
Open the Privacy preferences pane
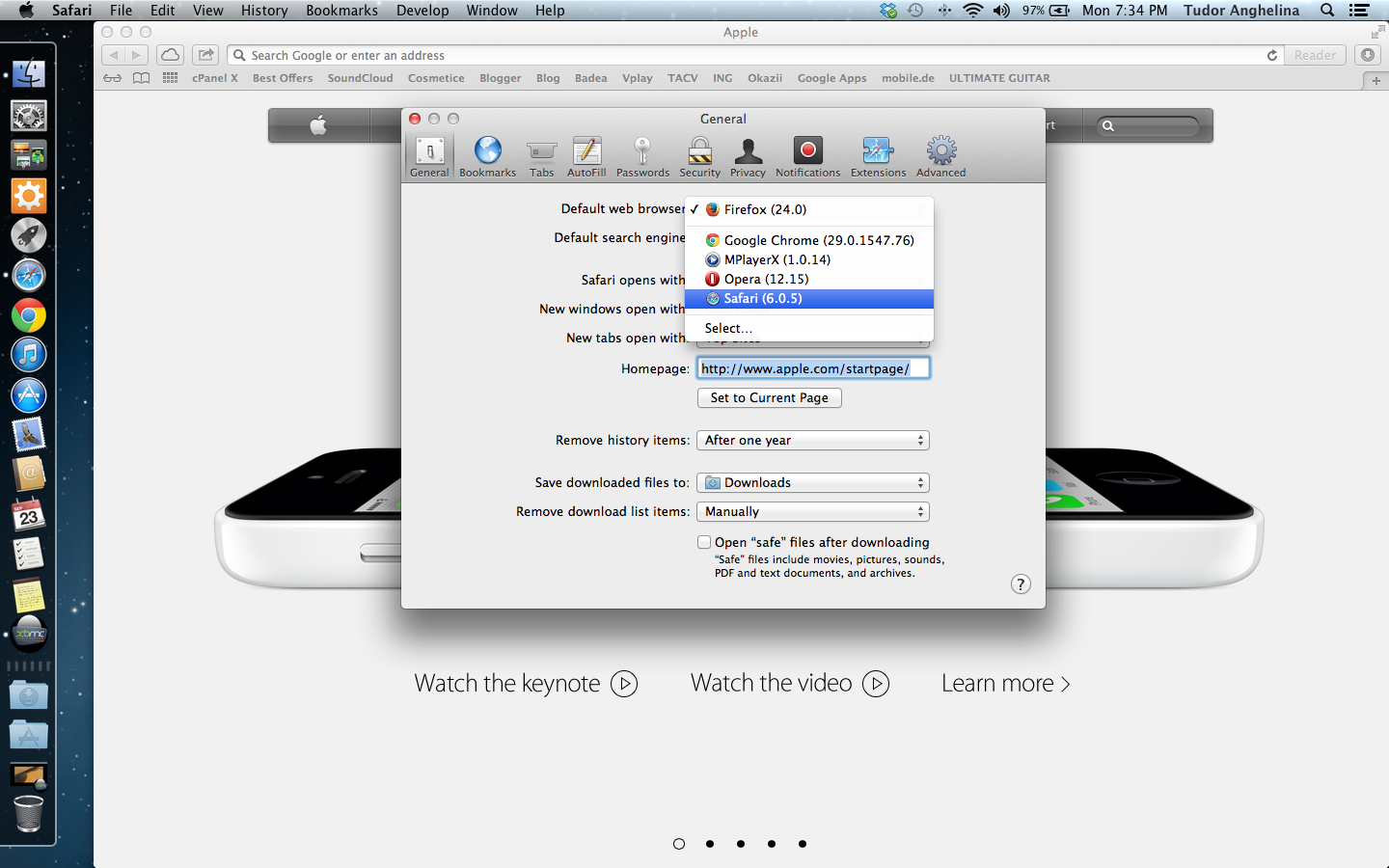(x=748, y=157)
